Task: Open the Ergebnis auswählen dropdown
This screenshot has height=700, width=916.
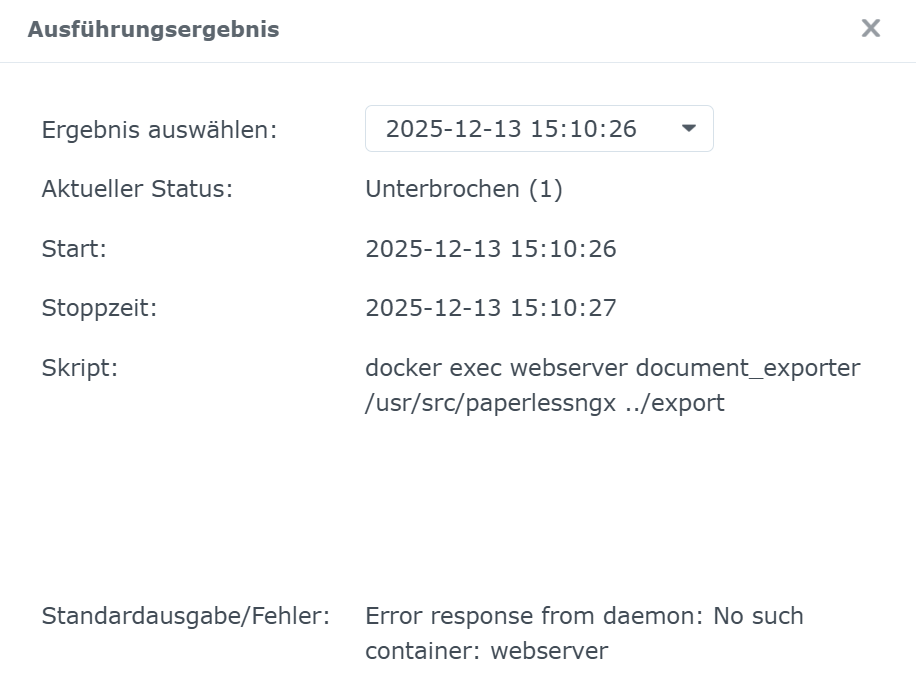Action: [x=538, y=129]
